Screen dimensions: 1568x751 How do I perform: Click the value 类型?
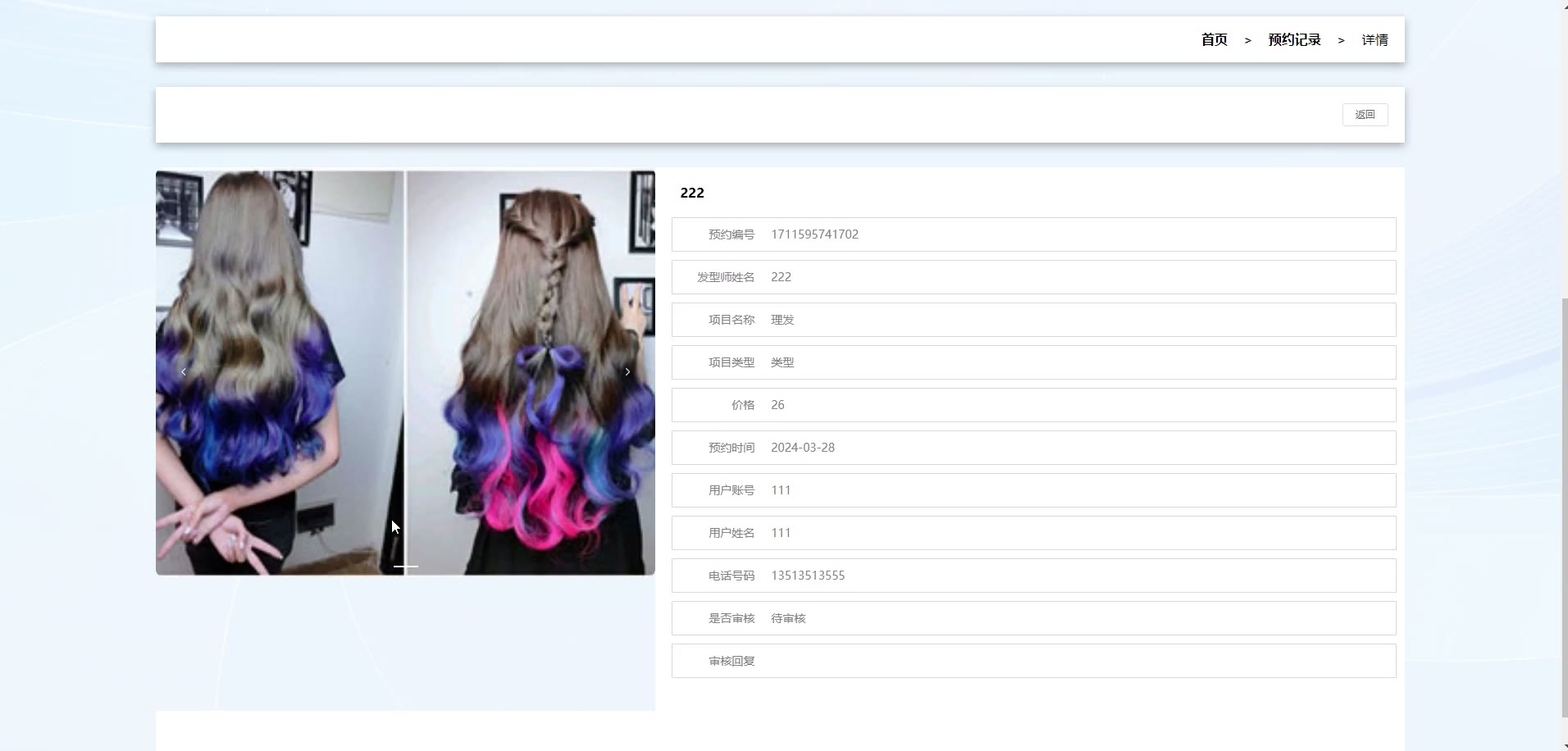(782, 362)
